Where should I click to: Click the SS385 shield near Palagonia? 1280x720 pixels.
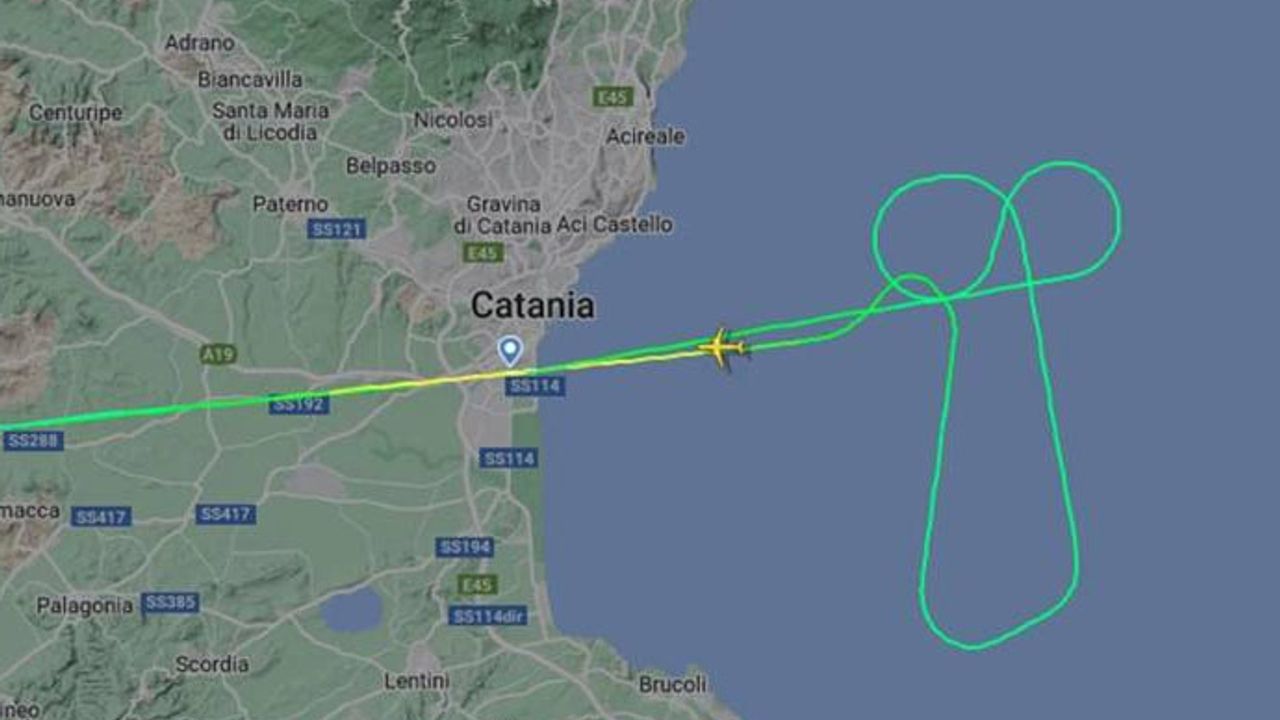(x=170, y=603)
